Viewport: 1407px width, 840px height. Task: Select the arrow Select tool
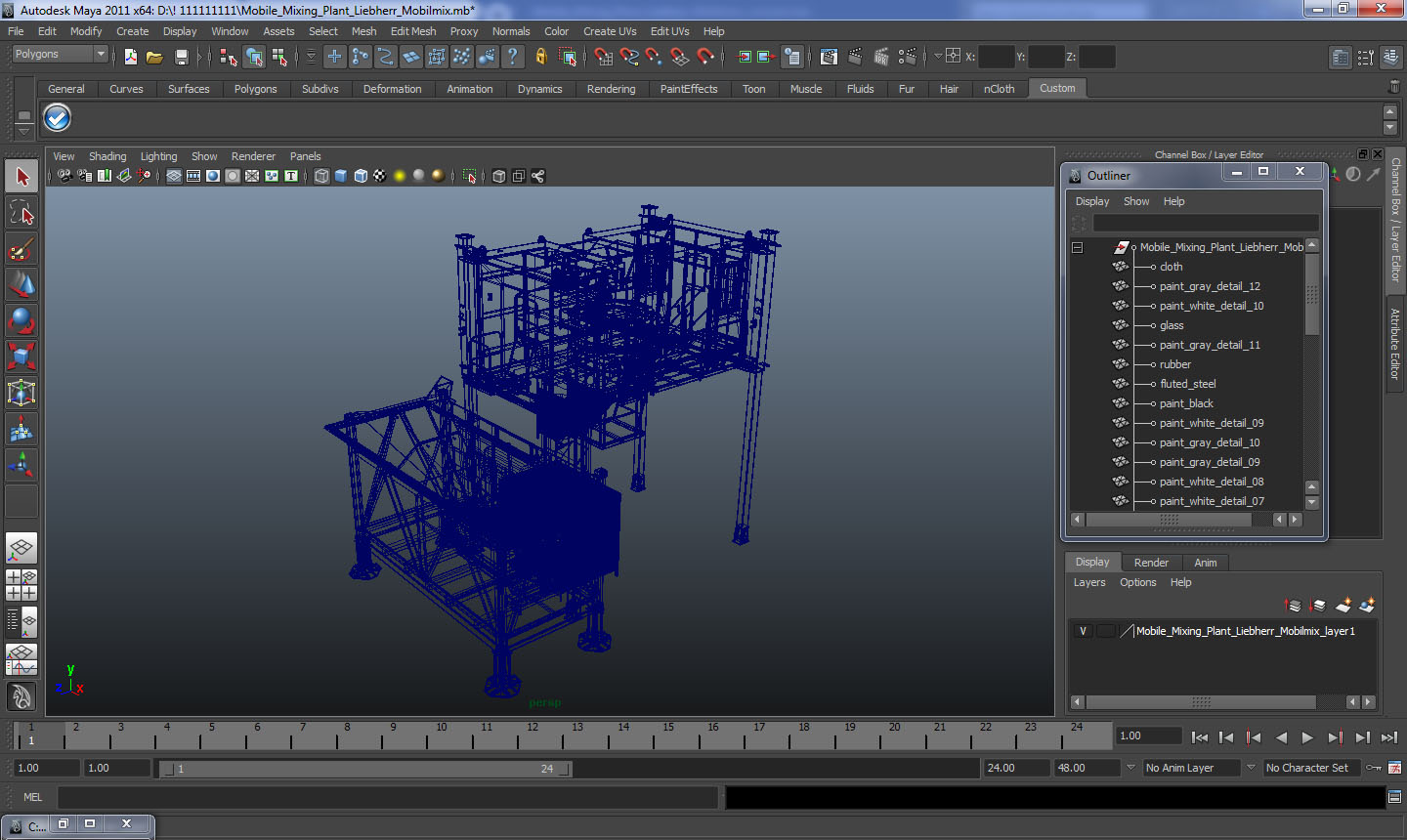coord(21,177)
